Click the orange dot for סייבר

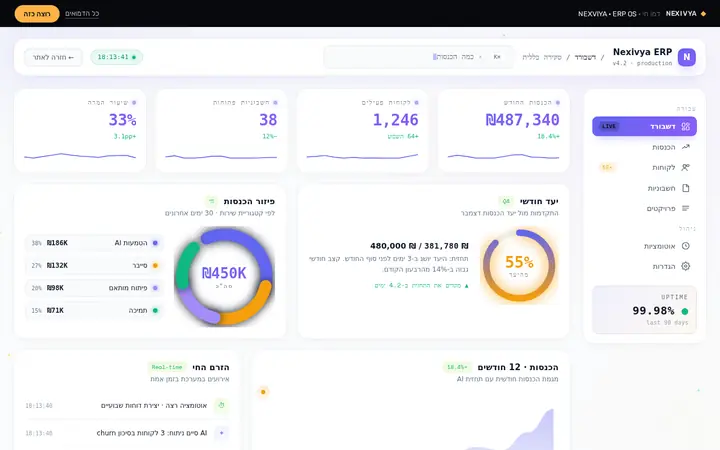pyautogui.click(x=155, y=265)
